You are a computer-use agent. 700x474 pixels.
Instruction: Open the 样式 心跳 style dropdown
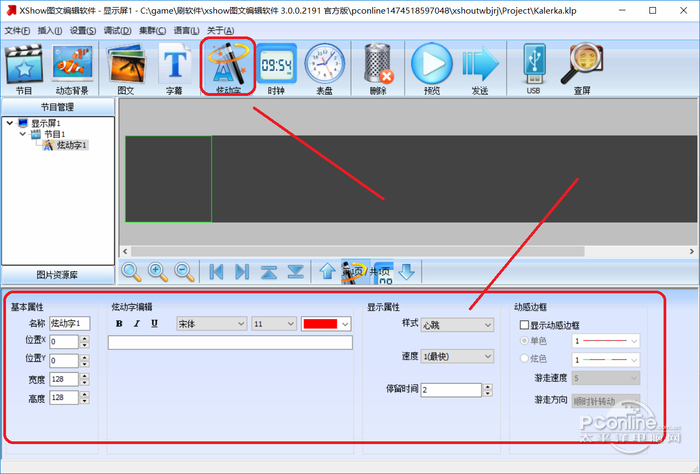point(457,325)
